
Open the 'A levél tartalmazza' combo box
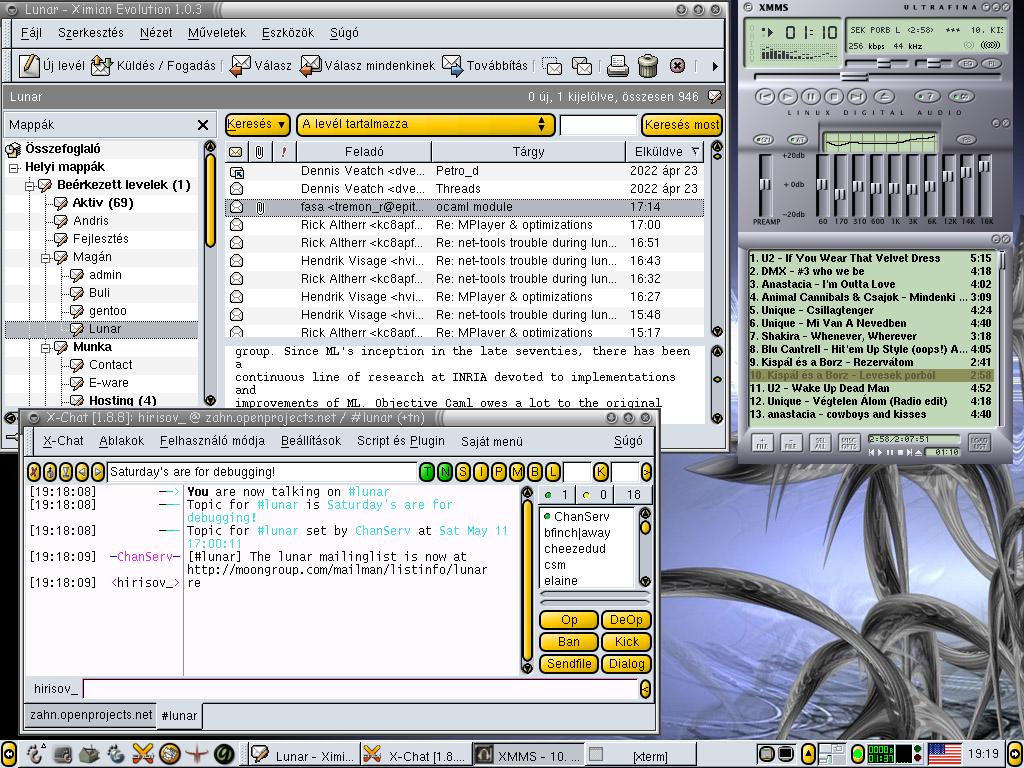pyautogui.click(x=426, y=125)
